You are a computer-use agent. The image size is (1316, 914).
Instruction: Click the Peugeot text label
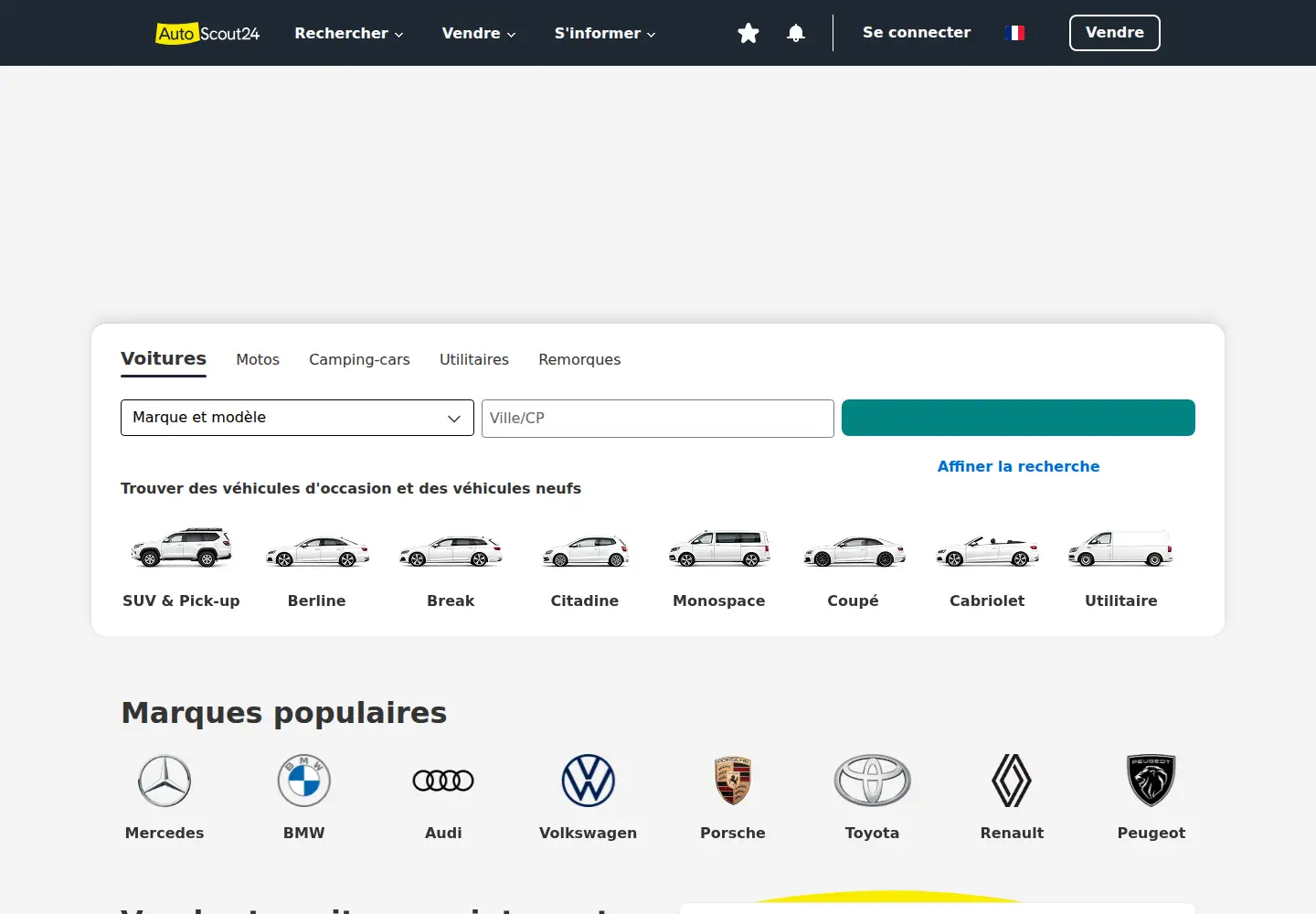pos(1151,833)
